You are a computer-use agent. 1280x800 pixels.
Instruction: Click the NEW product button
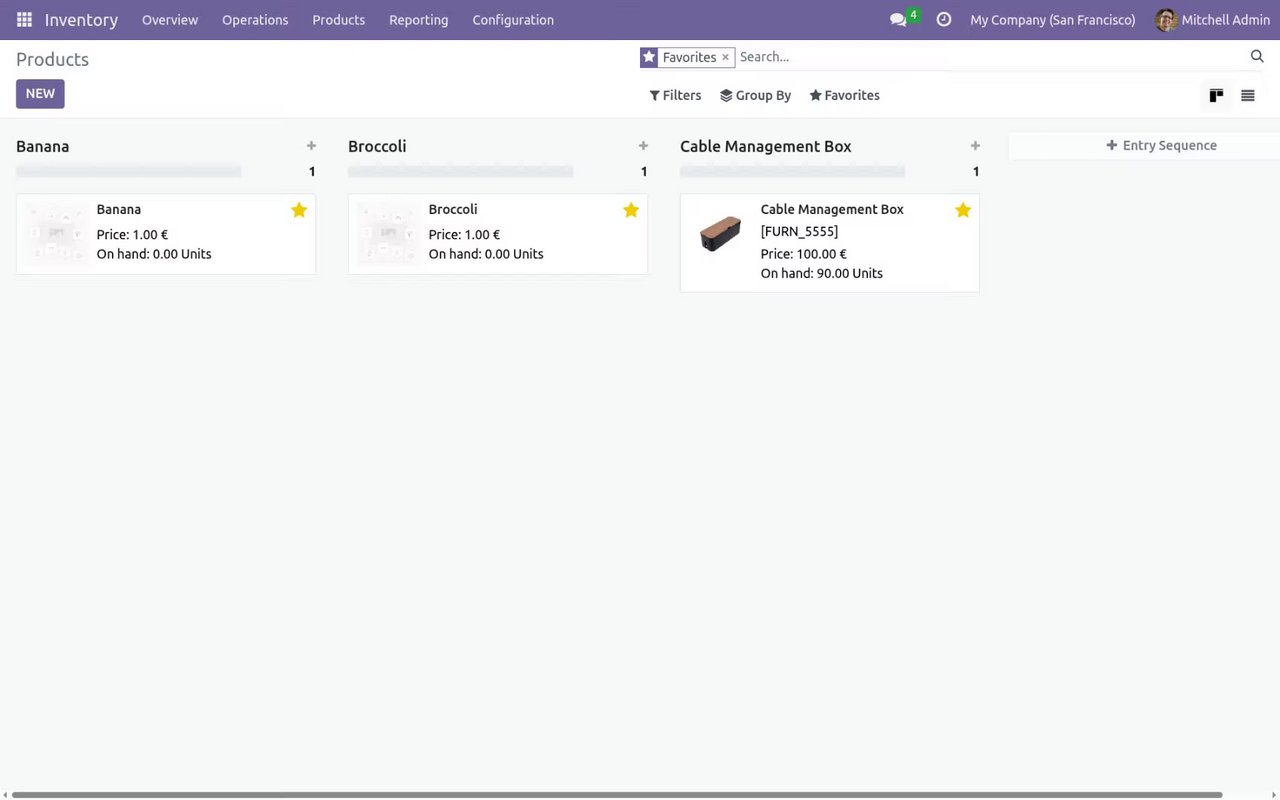click(40, 94)
